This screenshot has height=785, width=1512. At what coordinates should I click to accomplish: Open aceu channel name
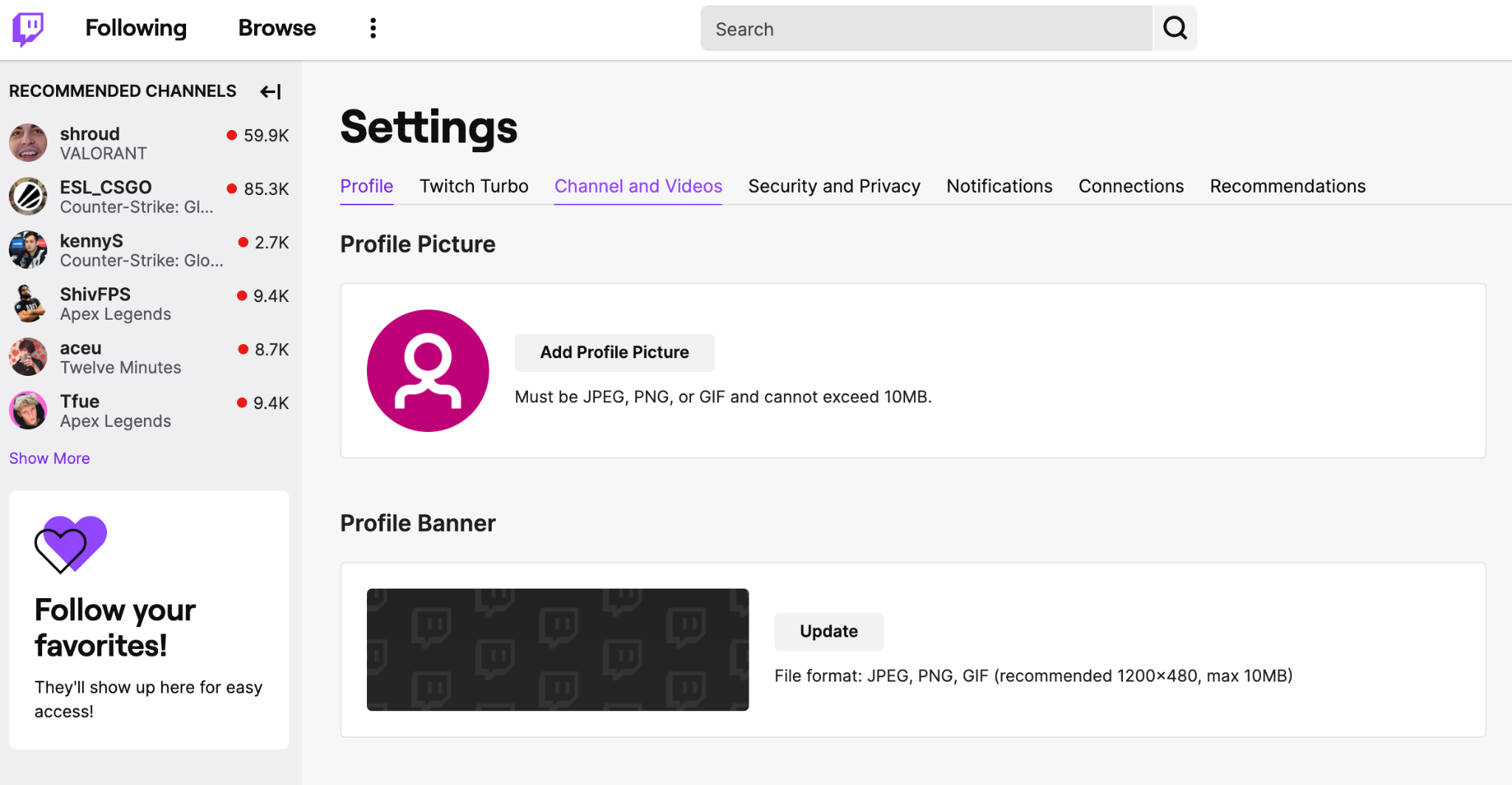pos(80,348)
